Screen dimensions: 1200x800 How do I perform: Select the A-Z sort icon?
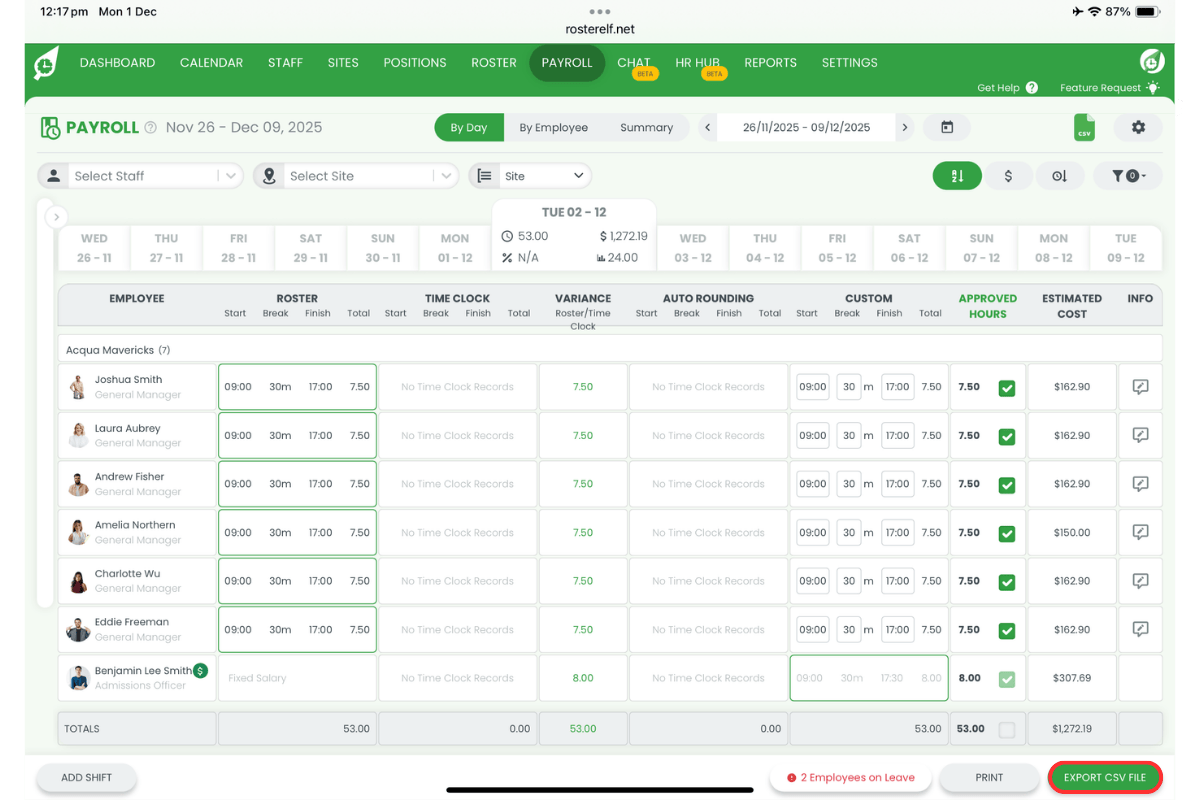(957, 175)
